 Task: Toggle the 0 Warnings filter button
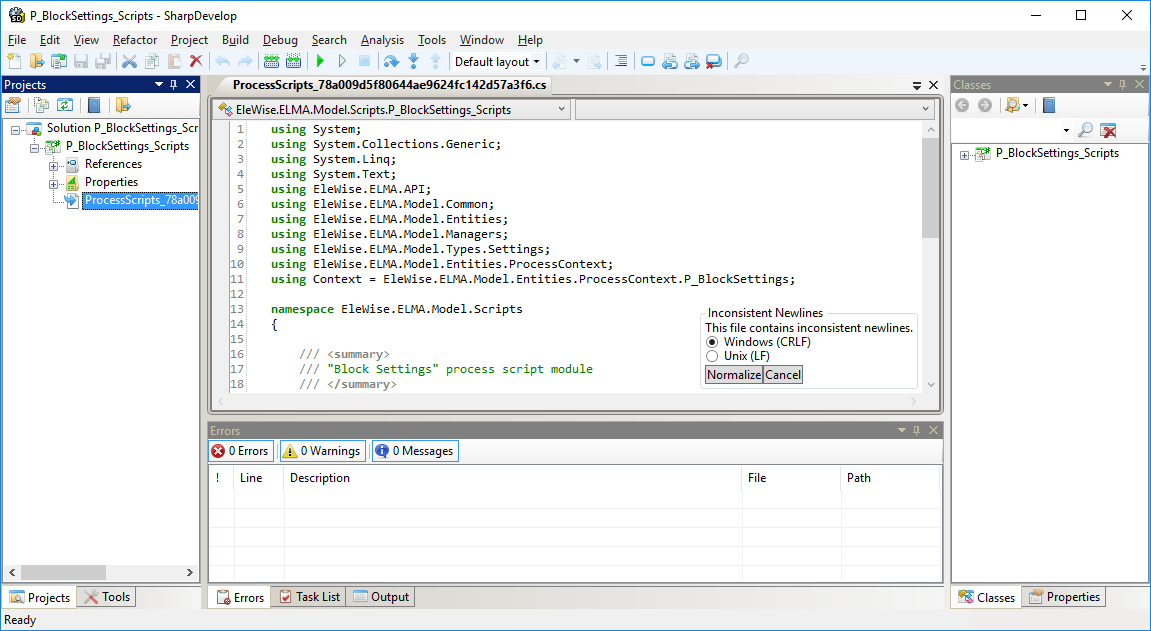click(322, 451)
